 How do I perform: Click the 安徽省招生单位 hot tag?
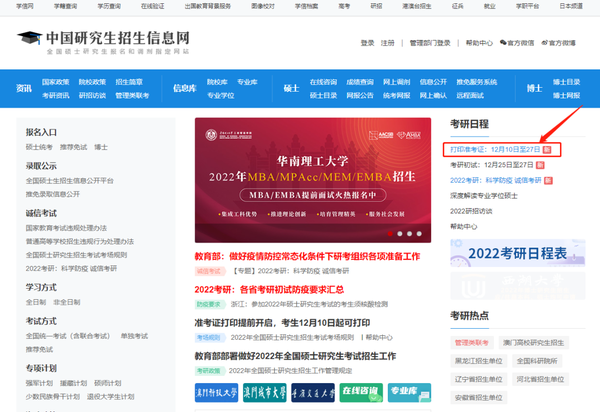(478, 397)
